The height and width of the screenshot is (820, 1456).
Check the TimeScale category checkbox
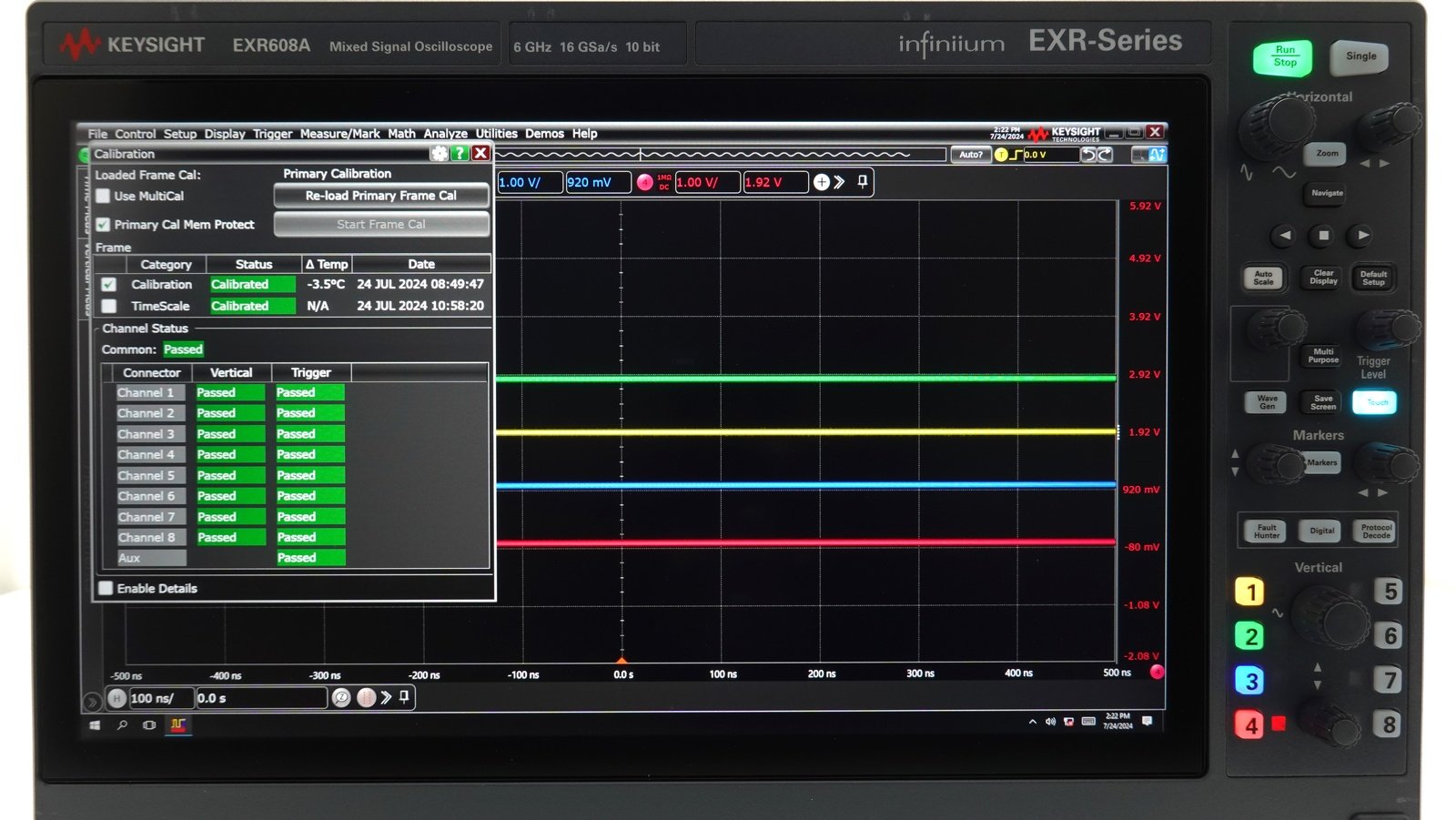pos(109,306)
